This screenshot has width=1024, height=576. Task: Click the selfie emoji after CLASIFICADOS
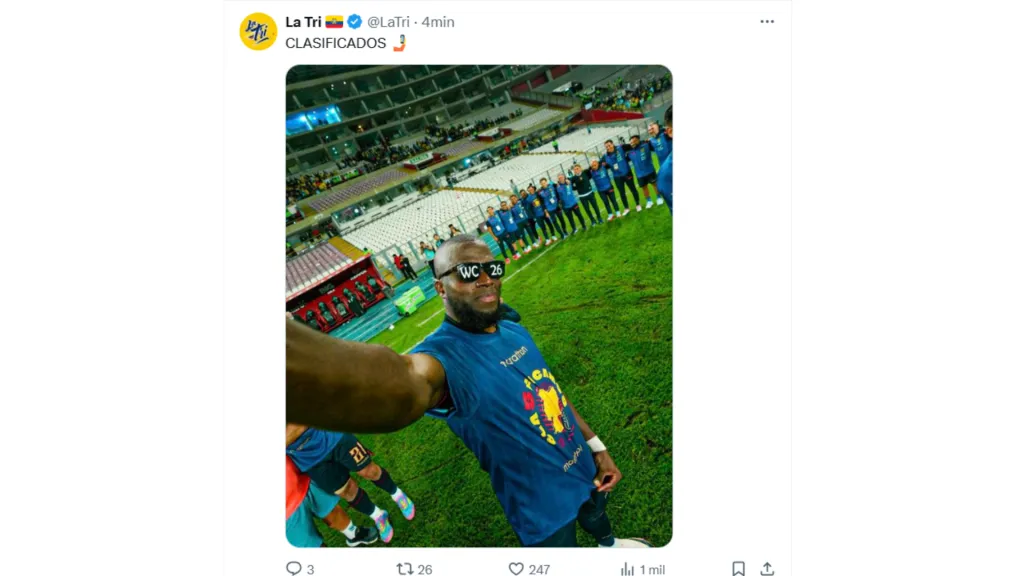click(x=399, y=43)
